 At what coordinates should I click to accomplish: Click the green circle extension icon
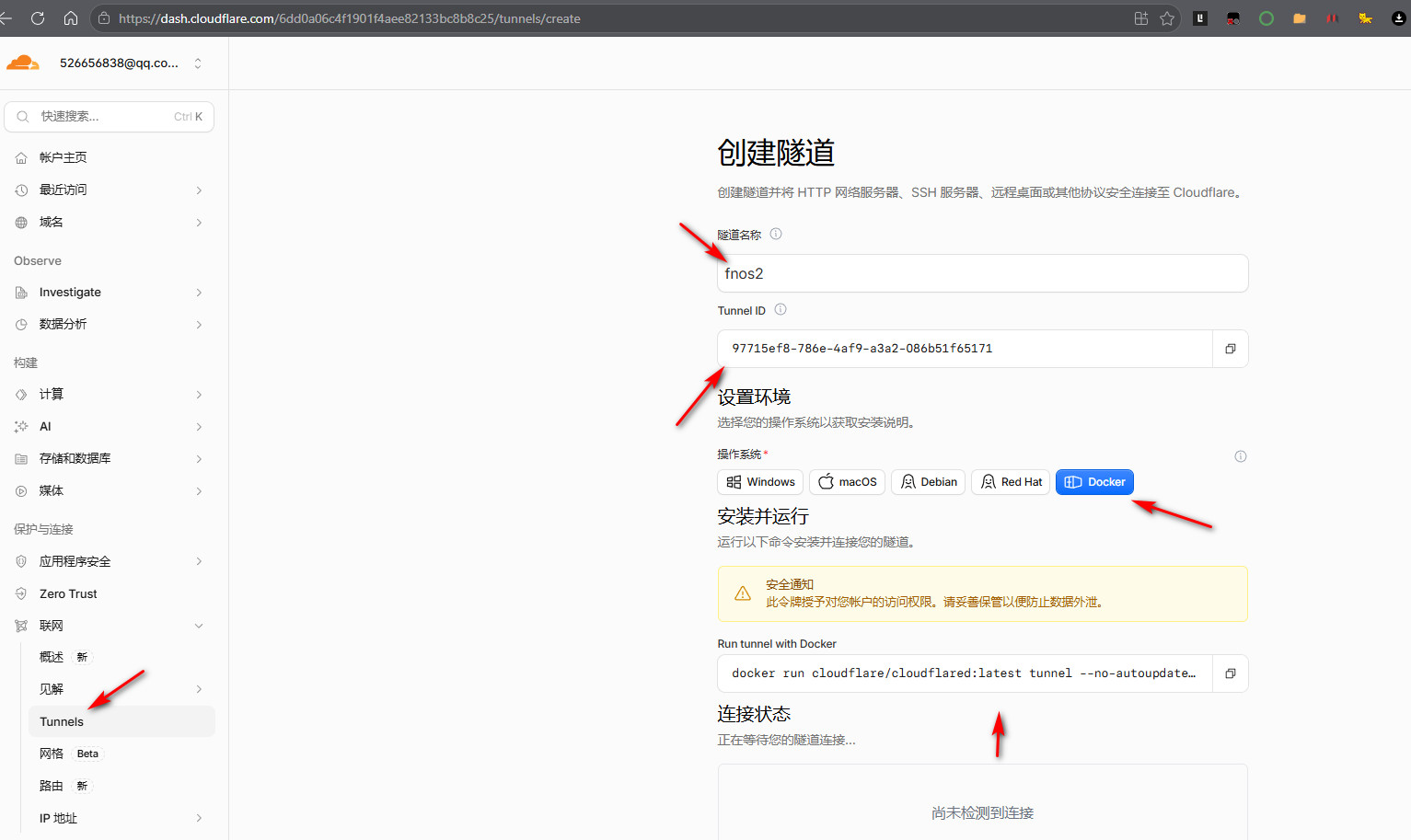1266,18
